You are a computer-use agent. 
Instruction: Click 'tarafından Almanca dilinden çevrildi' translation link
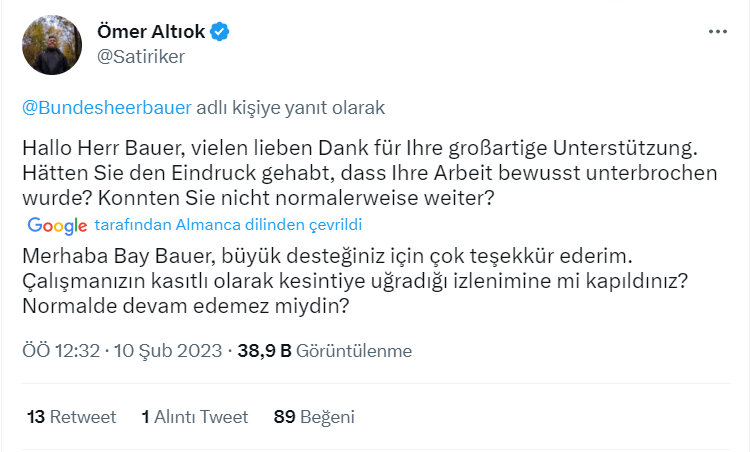coord(229,224)
